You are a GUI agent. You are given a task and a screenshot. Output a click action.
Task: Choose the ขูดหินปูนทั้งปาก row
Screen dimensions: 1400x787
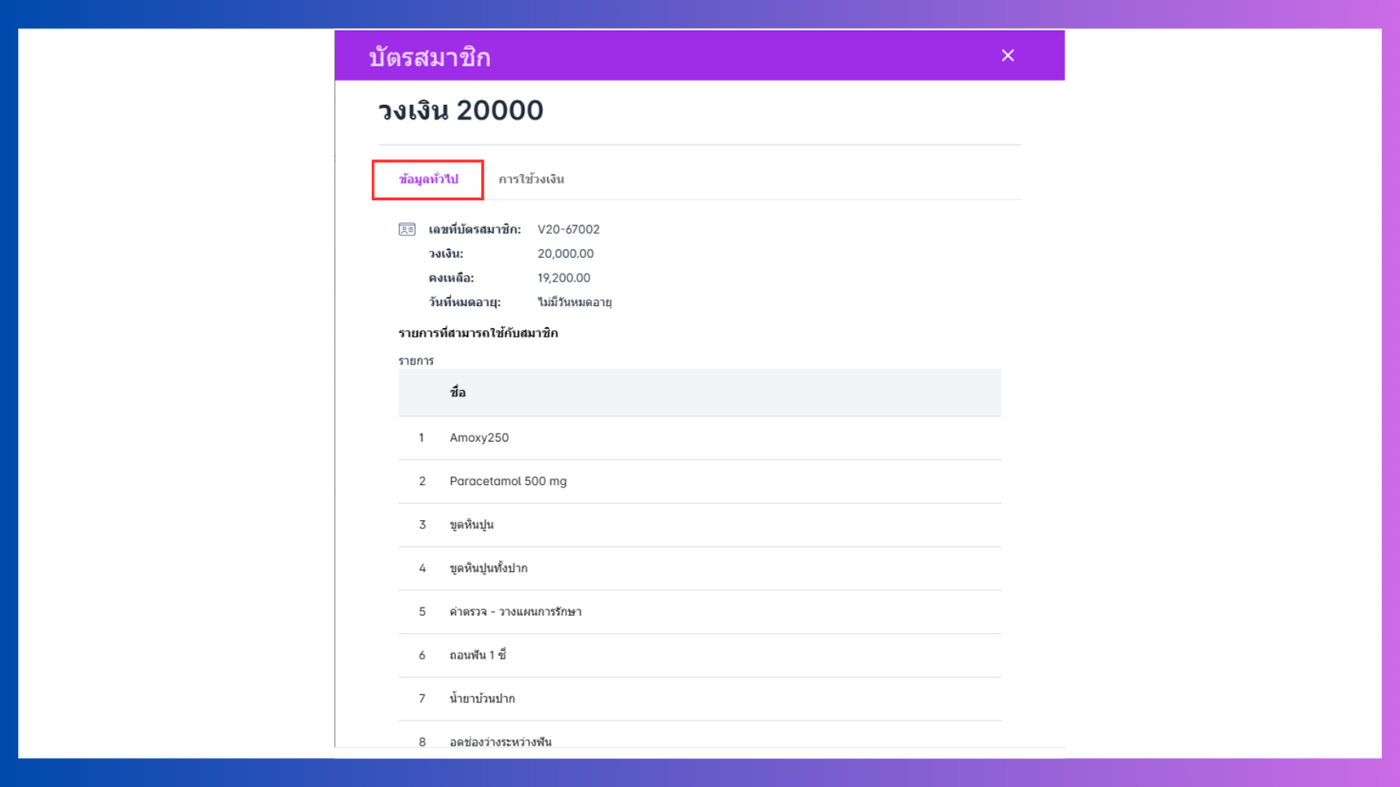pyautogui.click(x=488, y=568)
